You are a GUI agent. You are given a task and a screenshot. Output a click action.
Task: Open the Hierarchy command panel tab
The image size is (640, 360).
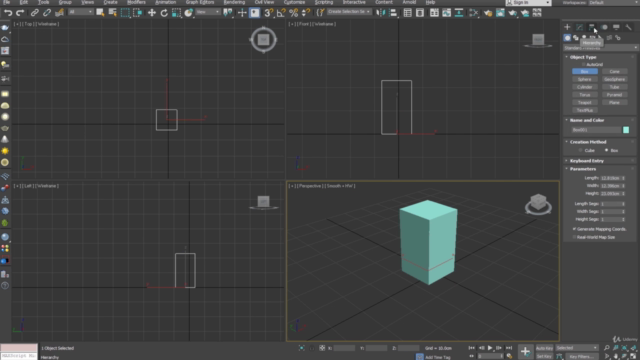point(591,27)
